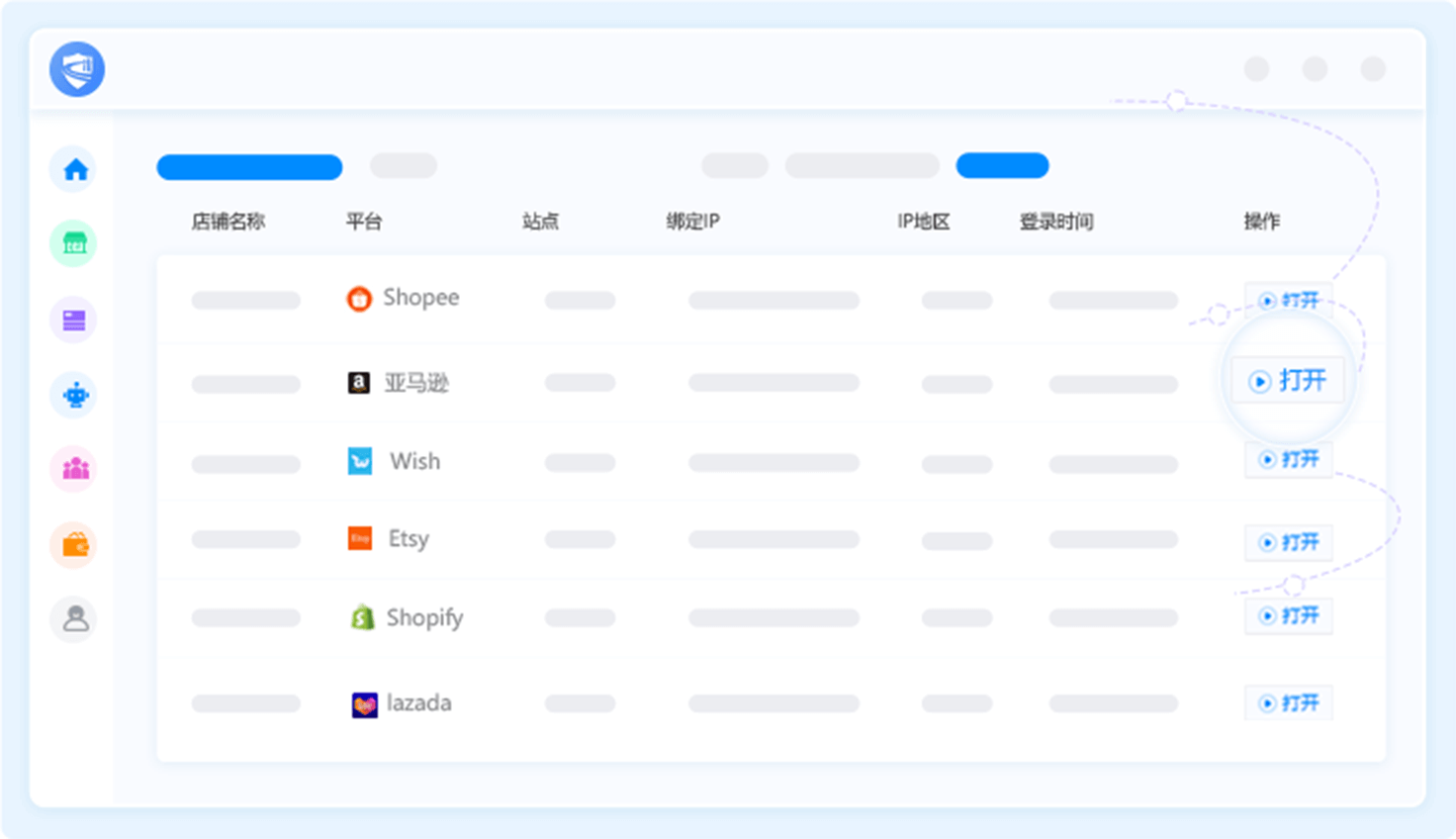Open the green store icon in sidebar
1456x839 pixels.
pyautogui.click(x=74, y=243)
